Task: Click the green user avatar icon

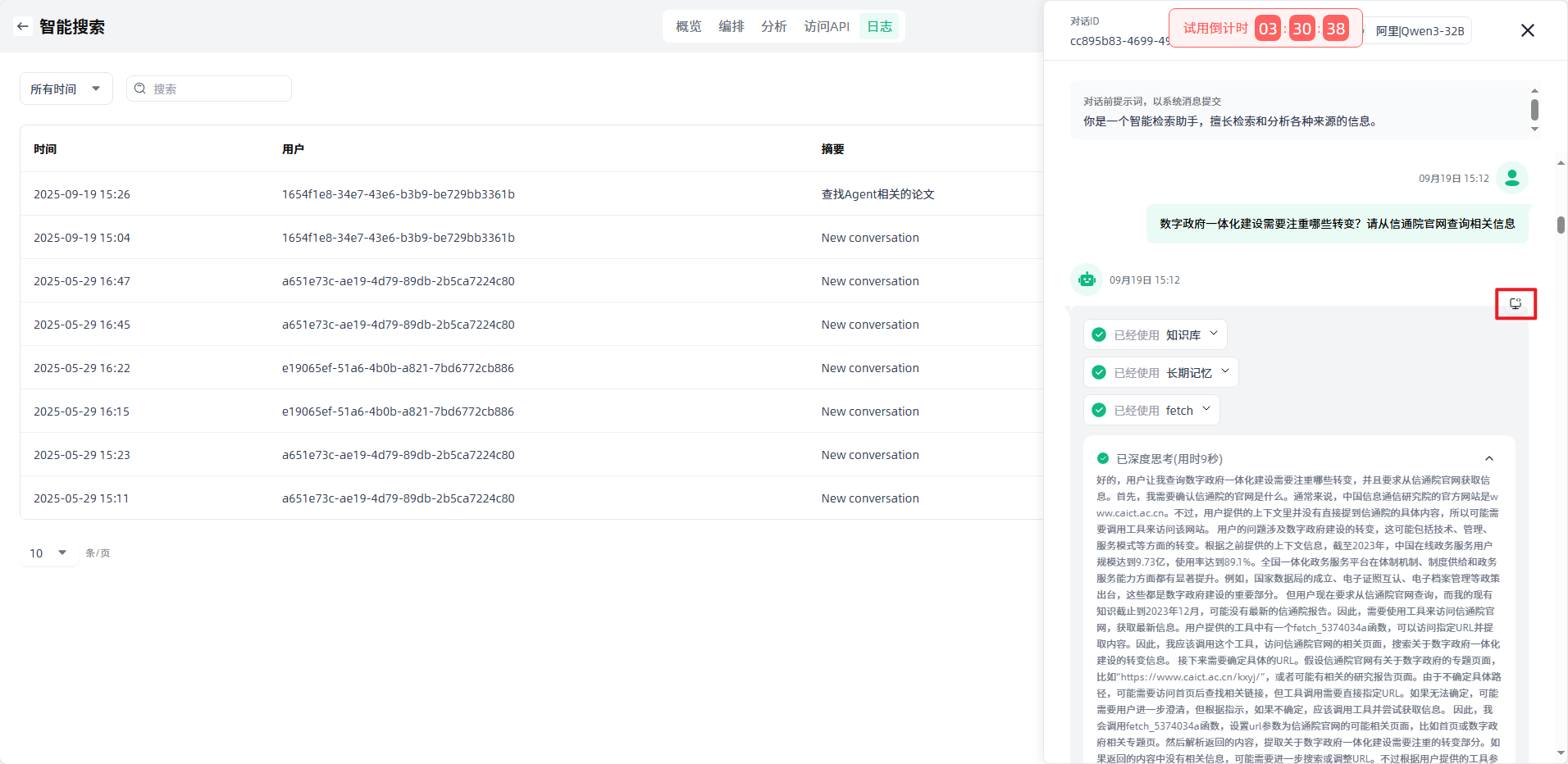Action: 1511,178
